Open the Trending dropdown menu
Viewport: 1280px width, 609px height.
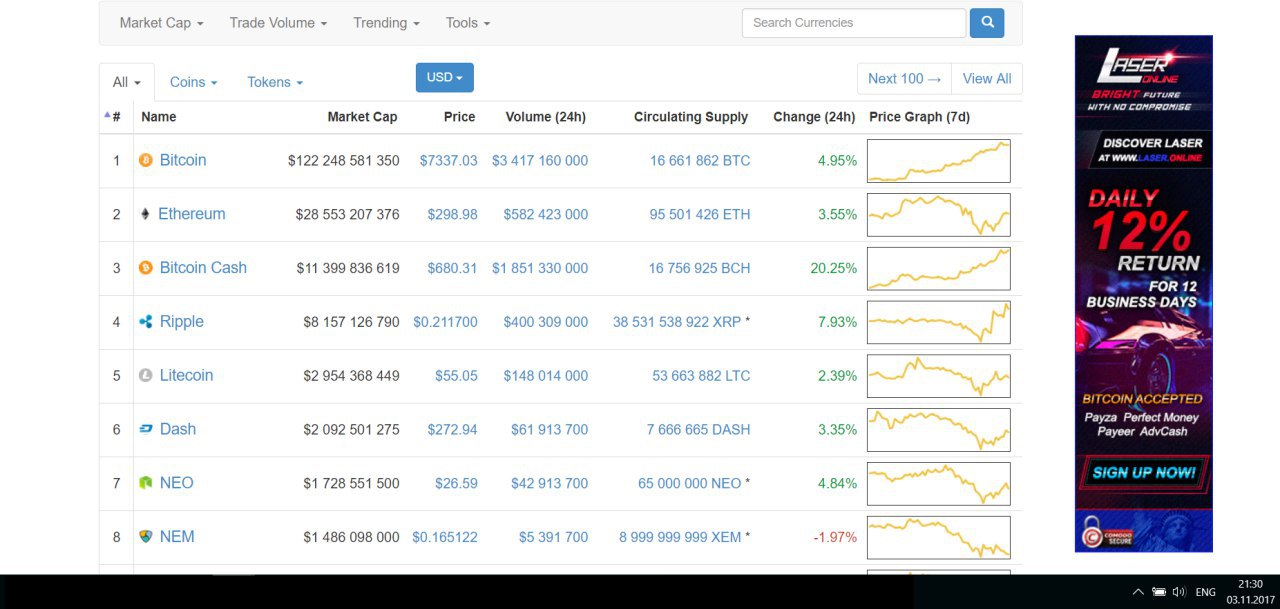pyautogui.click(x=386, y=23)
